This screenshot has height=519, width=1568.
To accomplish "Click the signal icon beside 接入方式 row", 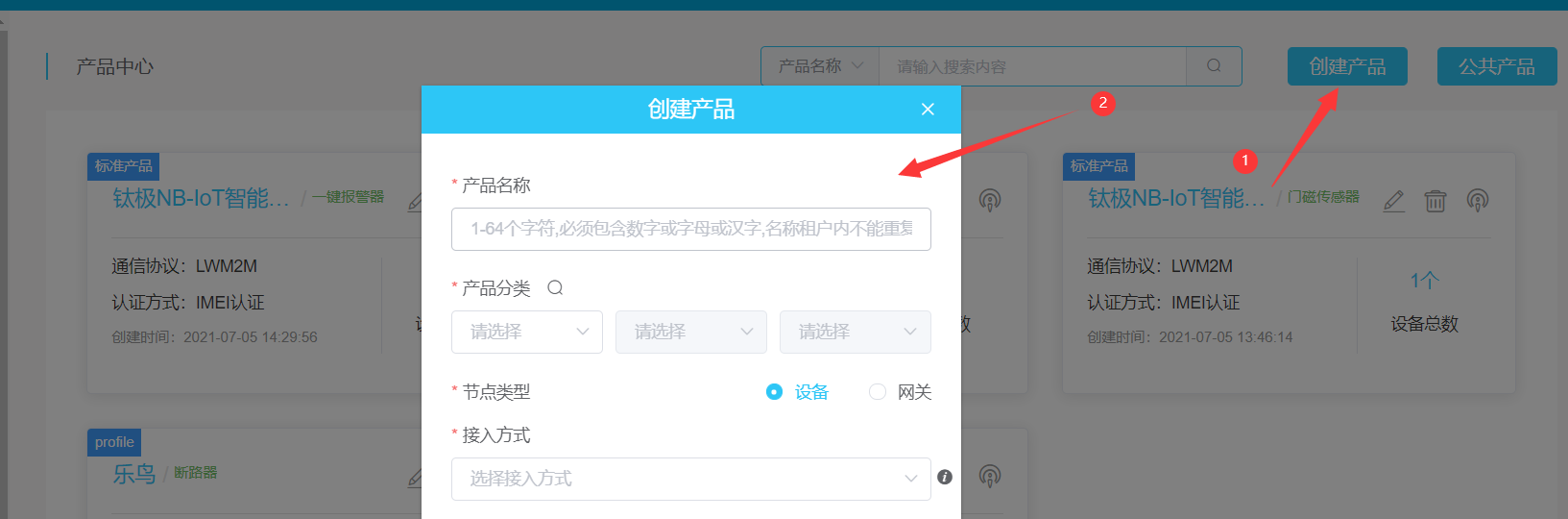I will click(990, 476).
